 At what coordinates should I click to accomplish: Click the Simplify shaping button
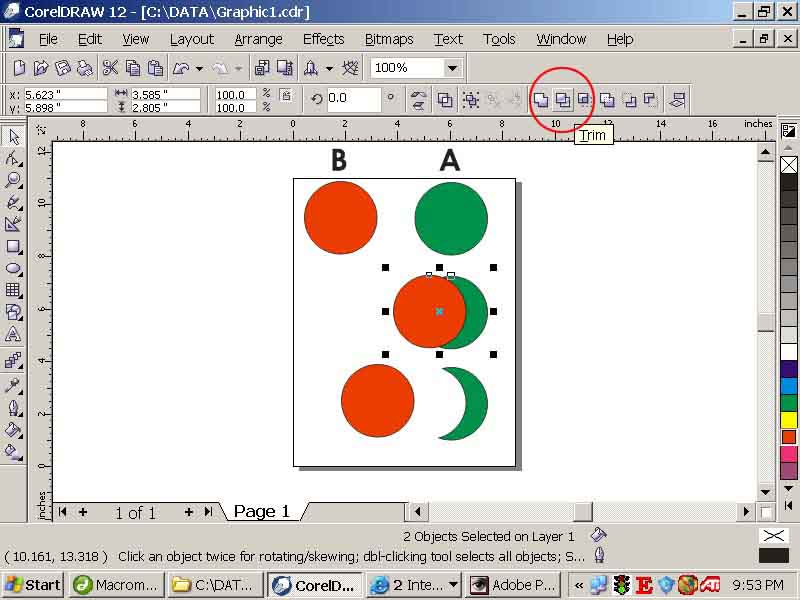click(x=607, y=99)
